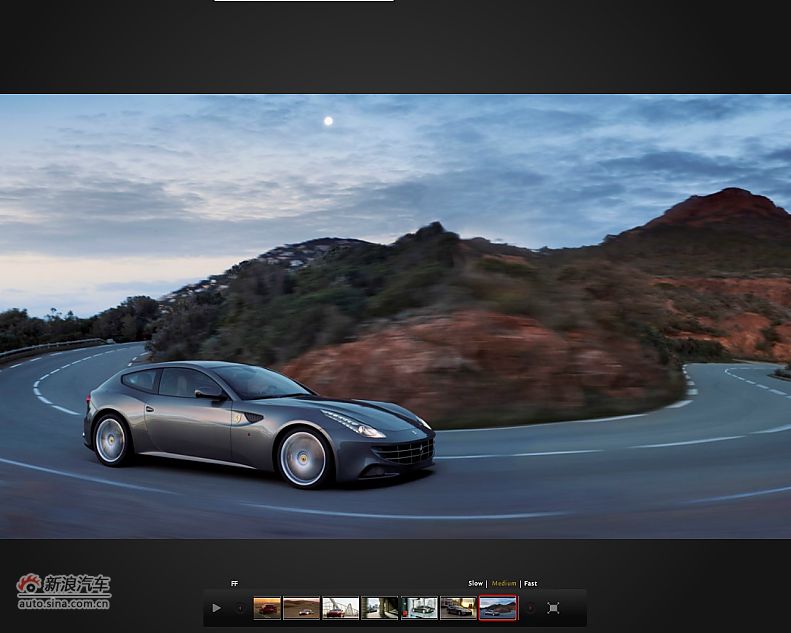The height and width of the screenshot is (633, 791).
Task: Set slideshow speed to Fast
Action: point(530,583)
